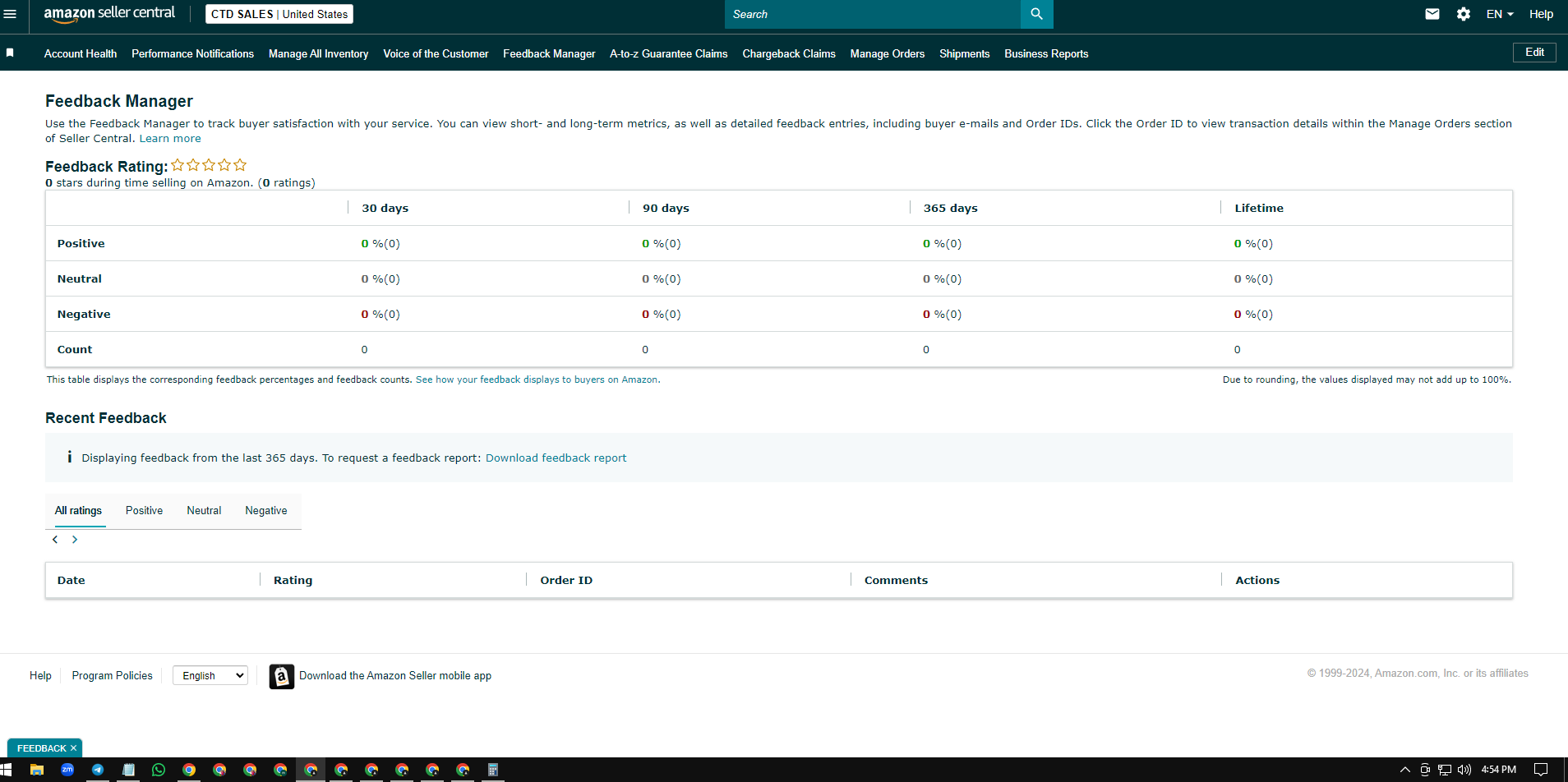The image size is (1568, 782).
Task: Open Notepad from the taskbar
Action: 128,770
